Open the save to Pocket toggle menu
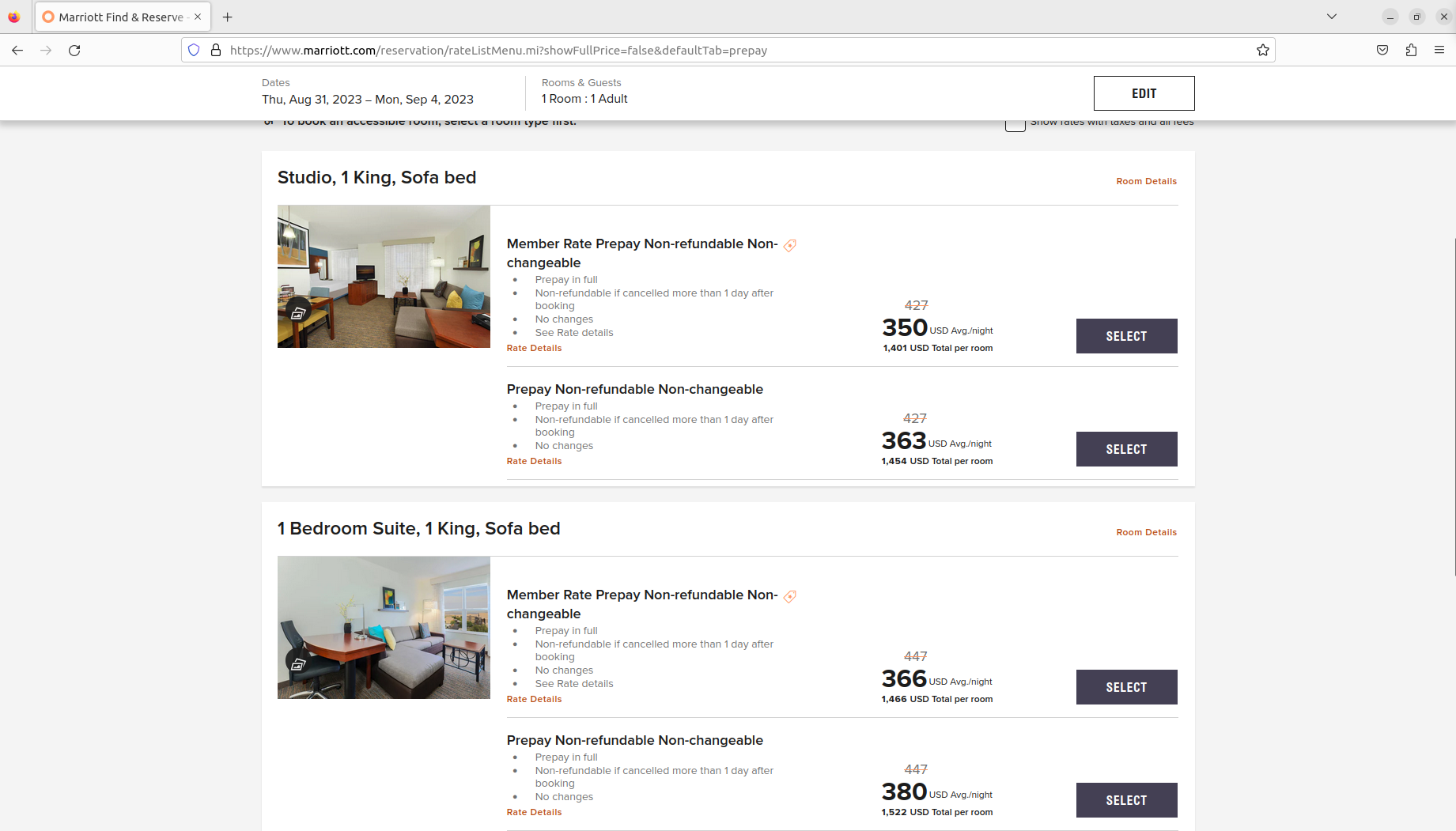1456x831 pixels. pyautogui.click(x=1382, y=50)
